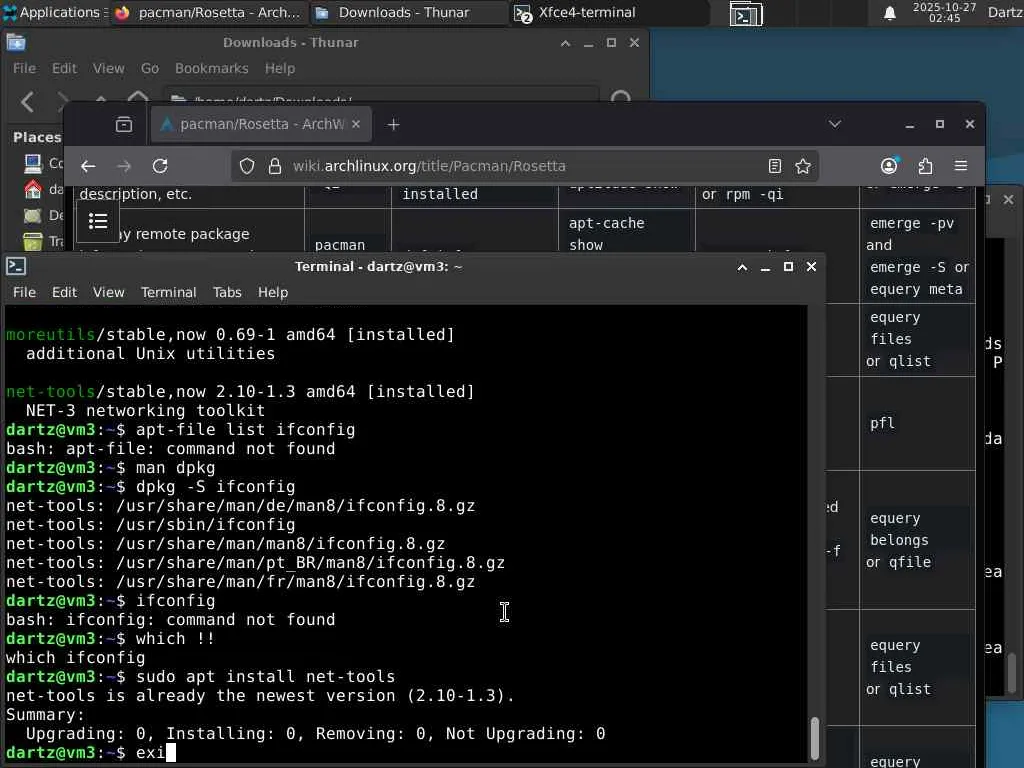Open terminal File menu
1024x768 pixels.
click(24, 292)
